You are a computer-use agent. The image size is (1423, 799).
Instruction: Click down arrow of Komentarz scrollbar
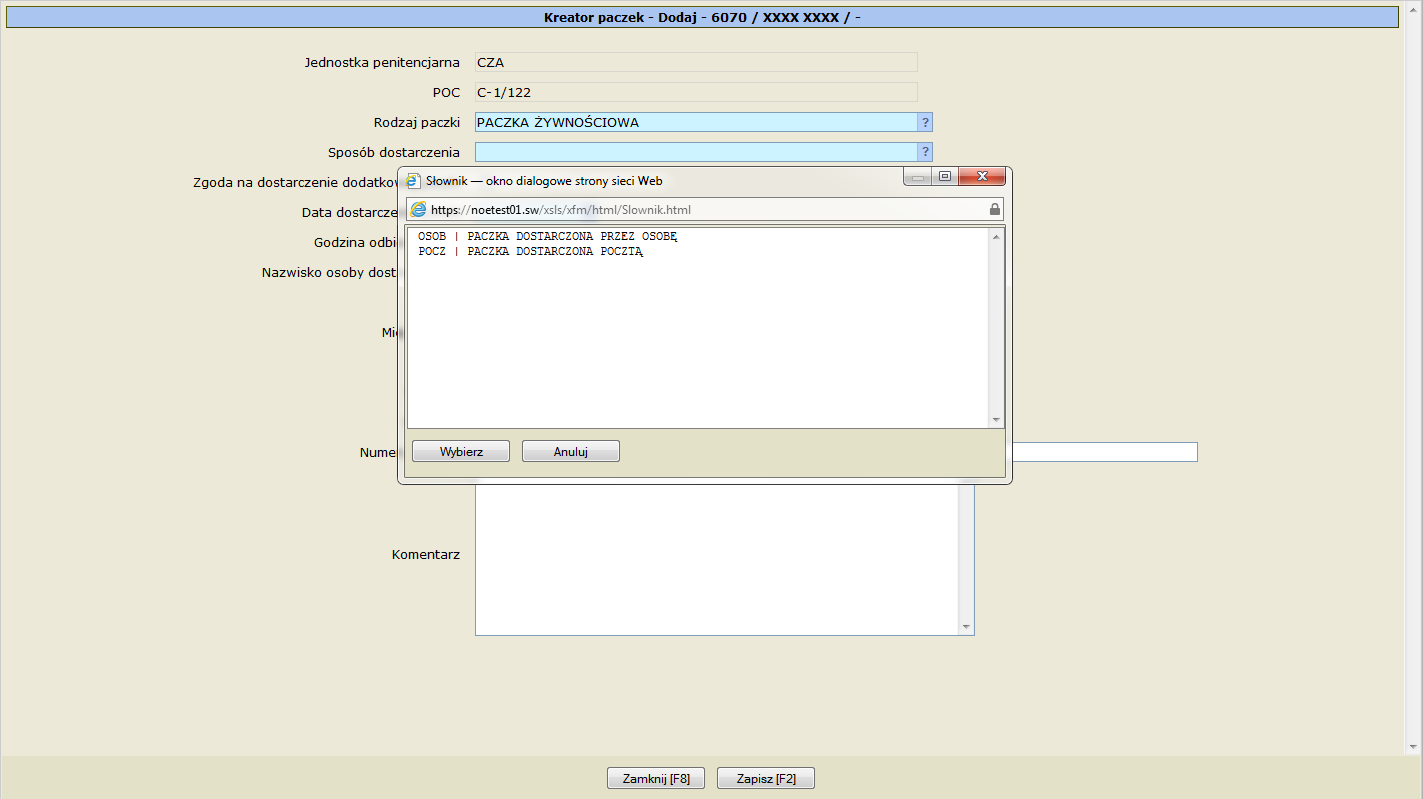(966, 627)
